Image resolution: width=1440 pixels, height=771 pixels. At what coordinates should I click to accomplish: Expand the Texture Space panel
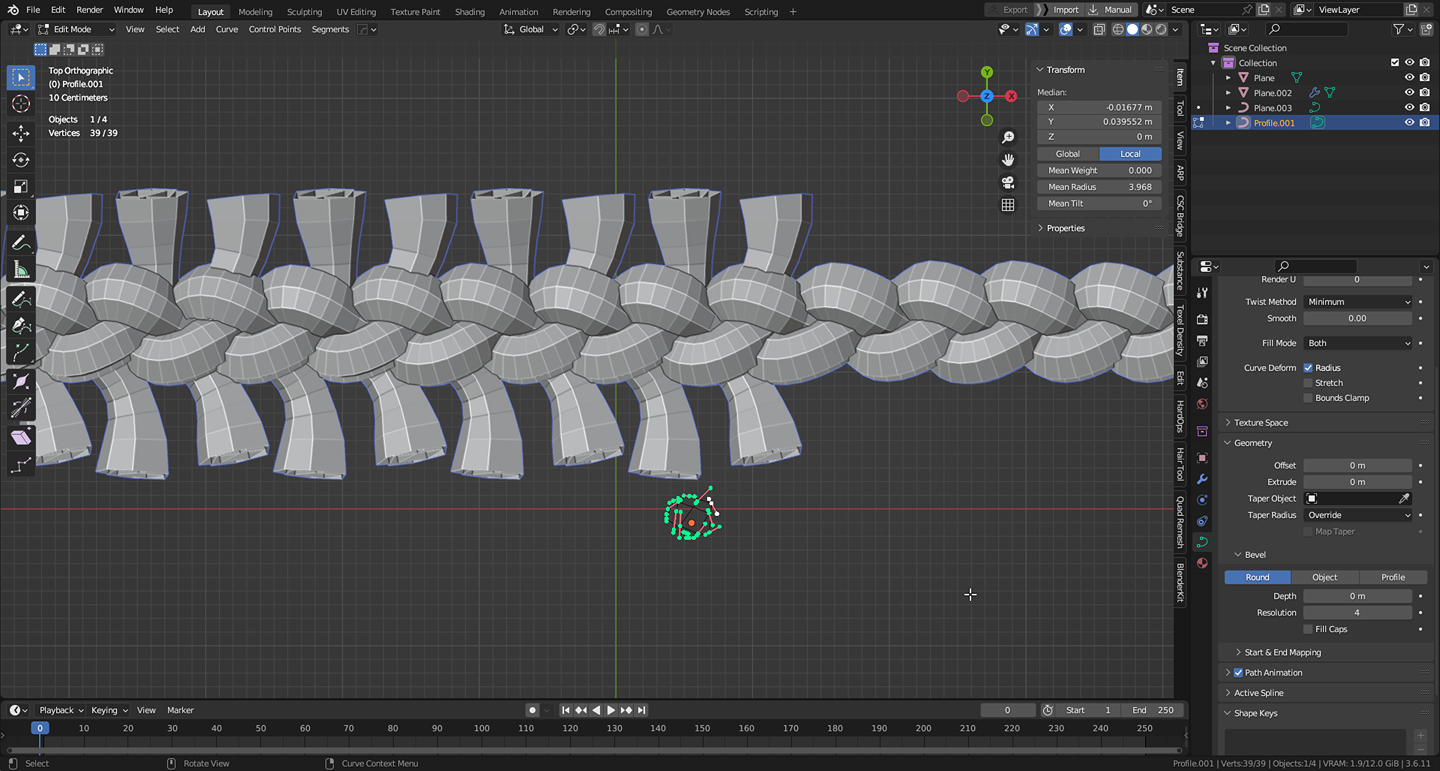1260,423
